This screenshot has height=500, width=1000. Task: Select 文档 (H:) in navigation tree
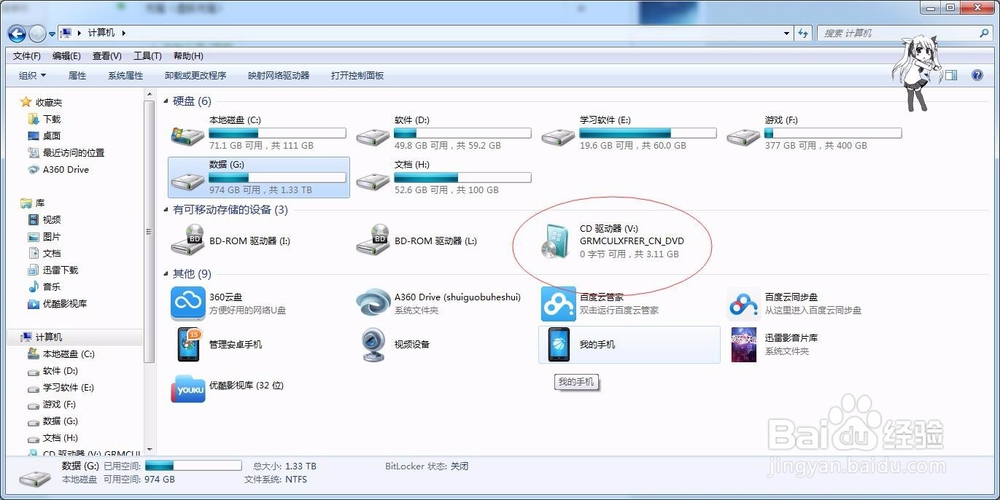[60, 438]
